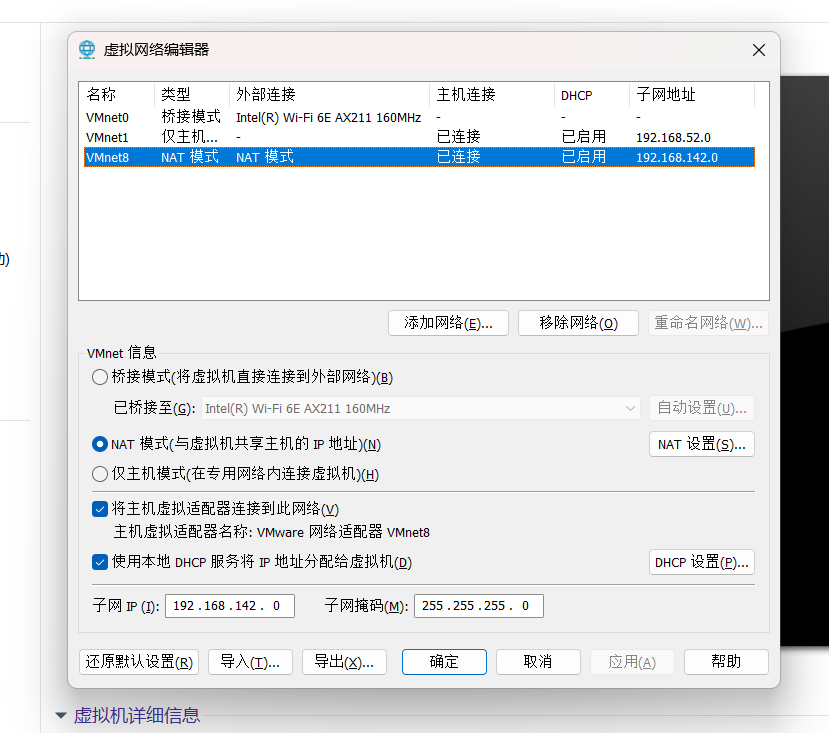Click 添加网络 button

point(448,323)
